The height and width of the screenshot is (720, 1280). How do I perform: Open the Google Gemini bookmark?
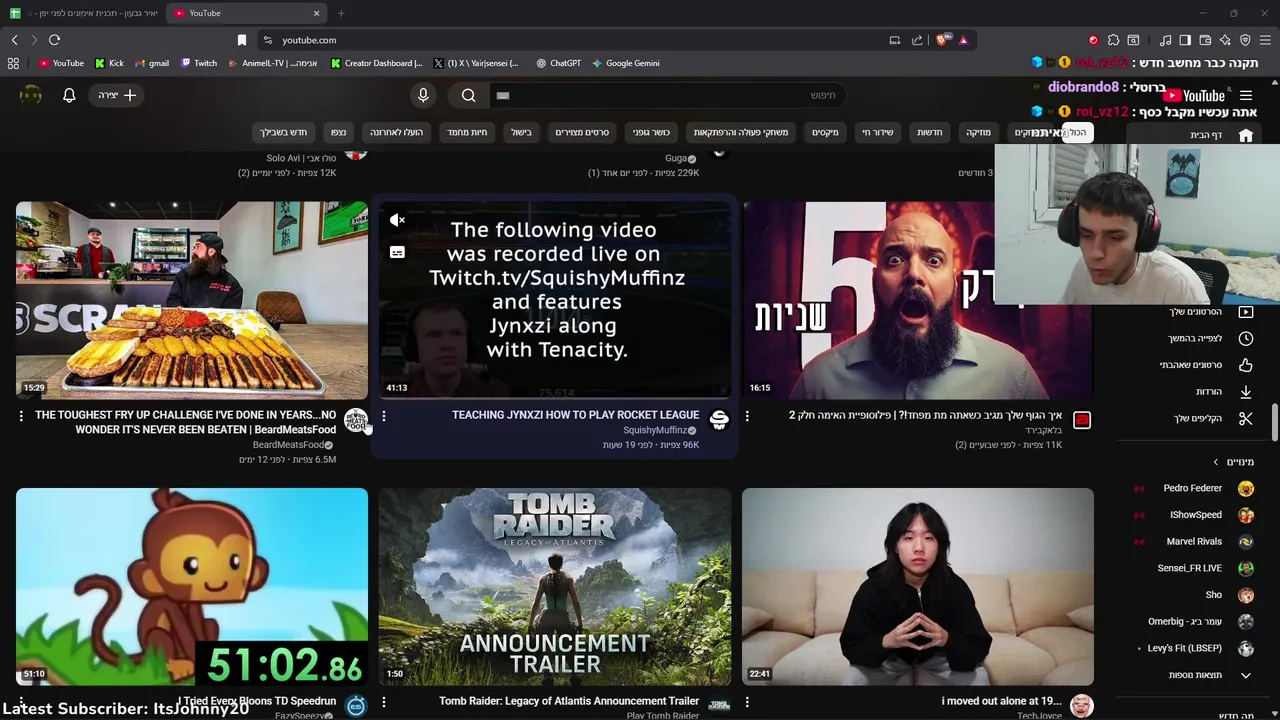point(625,63)
